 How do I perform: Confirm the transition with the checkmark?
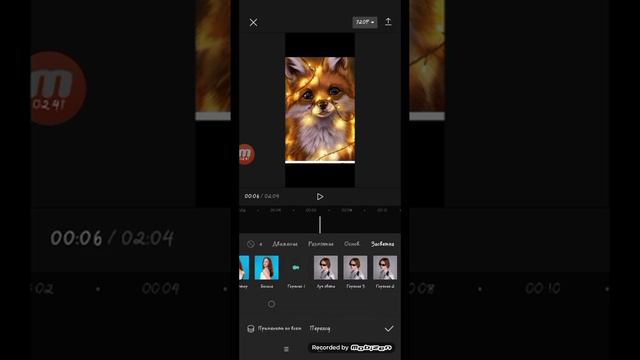[389, 329]
